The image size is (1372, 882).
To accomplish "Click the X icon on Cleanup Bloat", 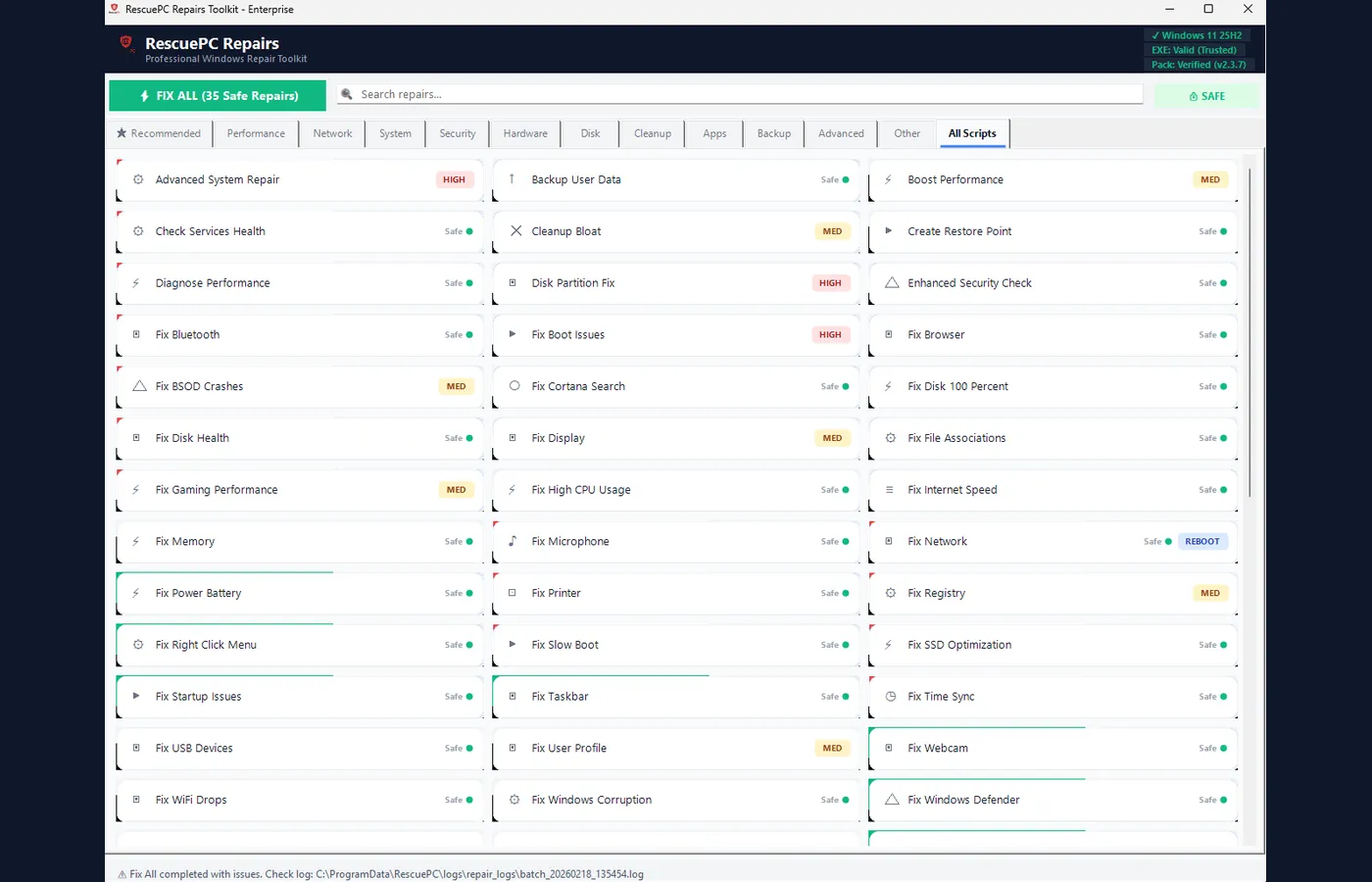I will tap(515, 231).
